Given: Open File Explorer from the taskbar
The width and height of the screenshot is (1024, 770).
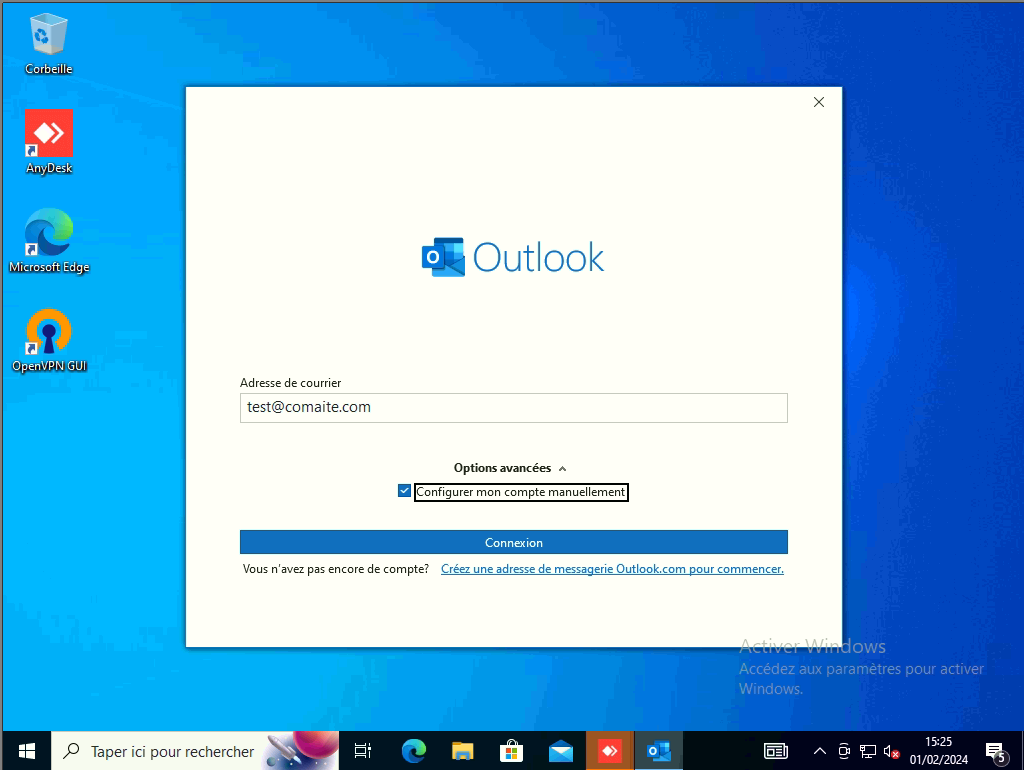Looking at the screenshot, I should pos(462,751).
